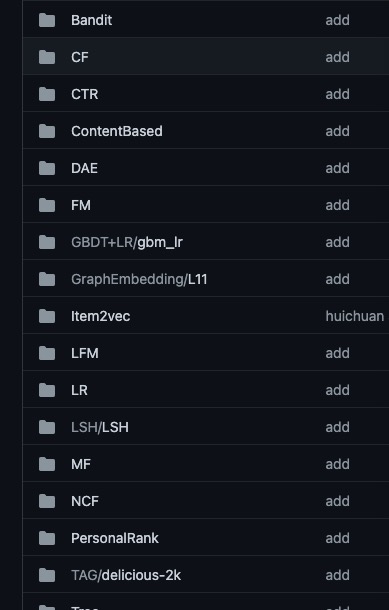Navigate into the FM folder
Screen dimensions: 389x610
(81, 205)
